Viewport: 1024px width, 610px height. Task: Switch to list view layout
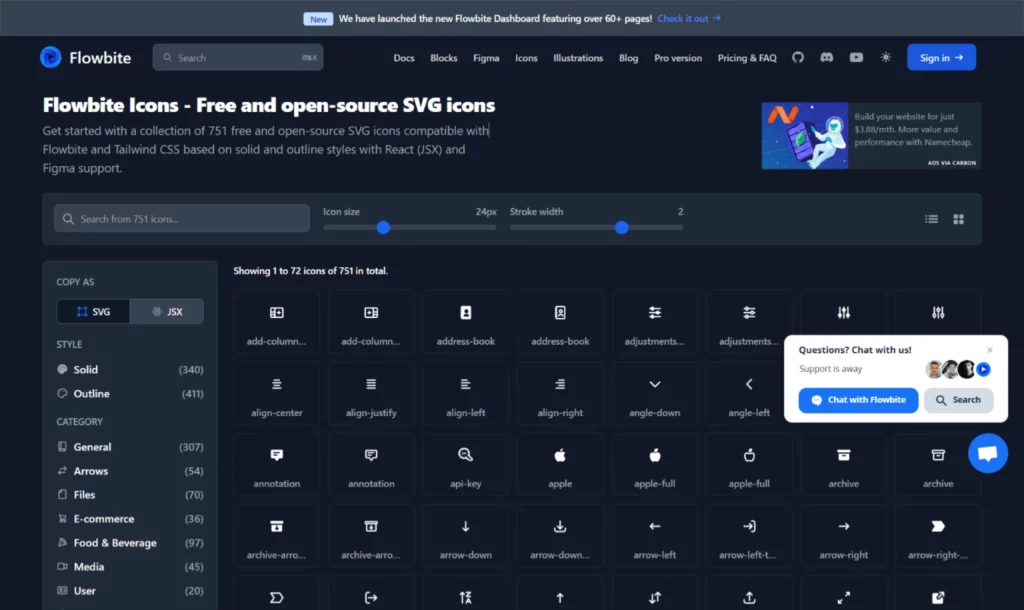pyautogui.click(x=931, y=219)
